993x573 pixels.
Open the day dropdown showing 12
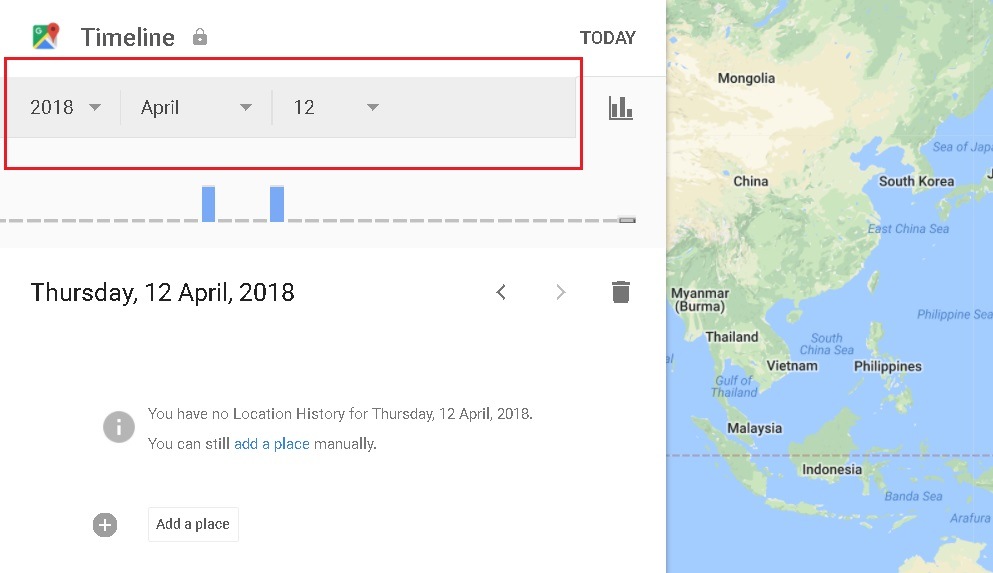[335, 107]
